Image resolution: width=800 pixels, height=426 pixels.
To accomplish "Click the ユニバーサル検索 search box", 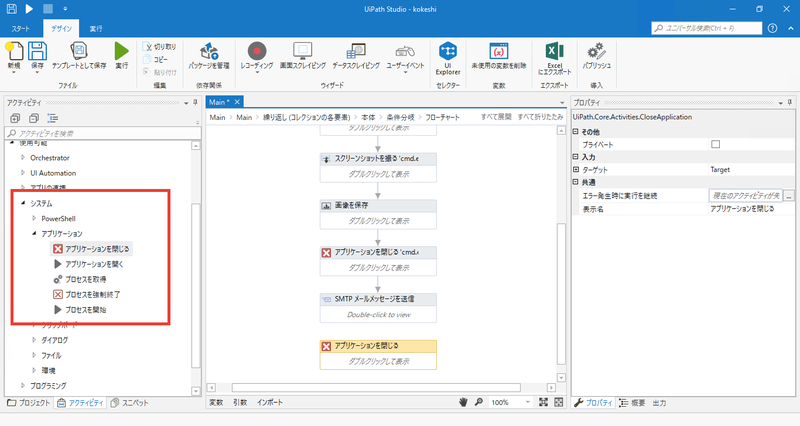I will click(x=707, y=28).
